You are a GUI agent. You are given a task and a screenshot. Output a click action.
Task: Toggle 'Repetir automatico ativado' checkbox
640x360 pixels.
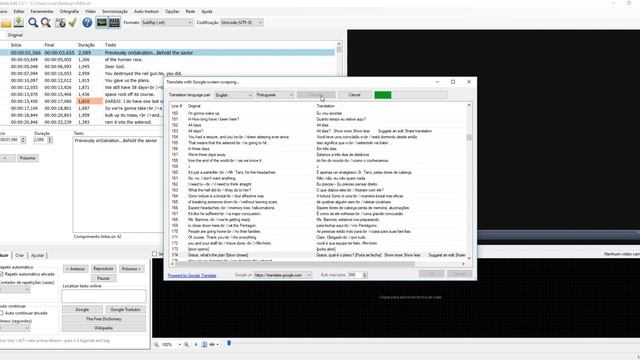coord(2,274)
